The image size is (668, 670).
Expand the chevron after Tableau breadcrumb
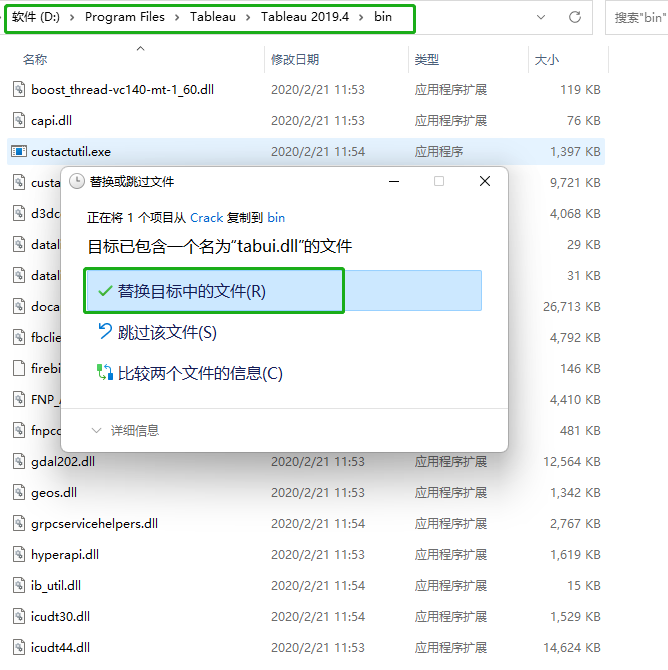pos(248,18)
